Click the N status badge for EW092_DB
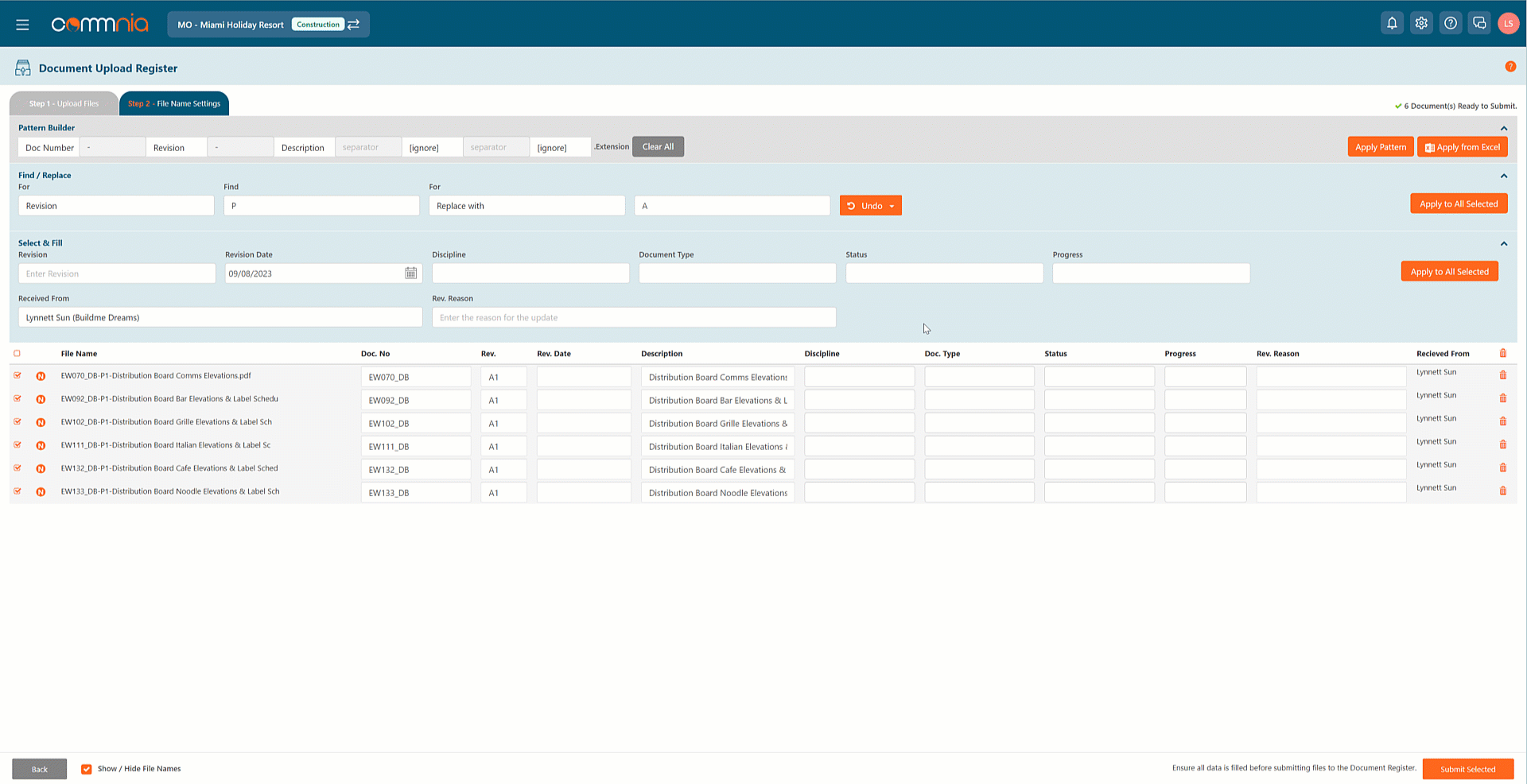Image resolution: width=1527 pixels, height=784 pixels. [41, 399]
